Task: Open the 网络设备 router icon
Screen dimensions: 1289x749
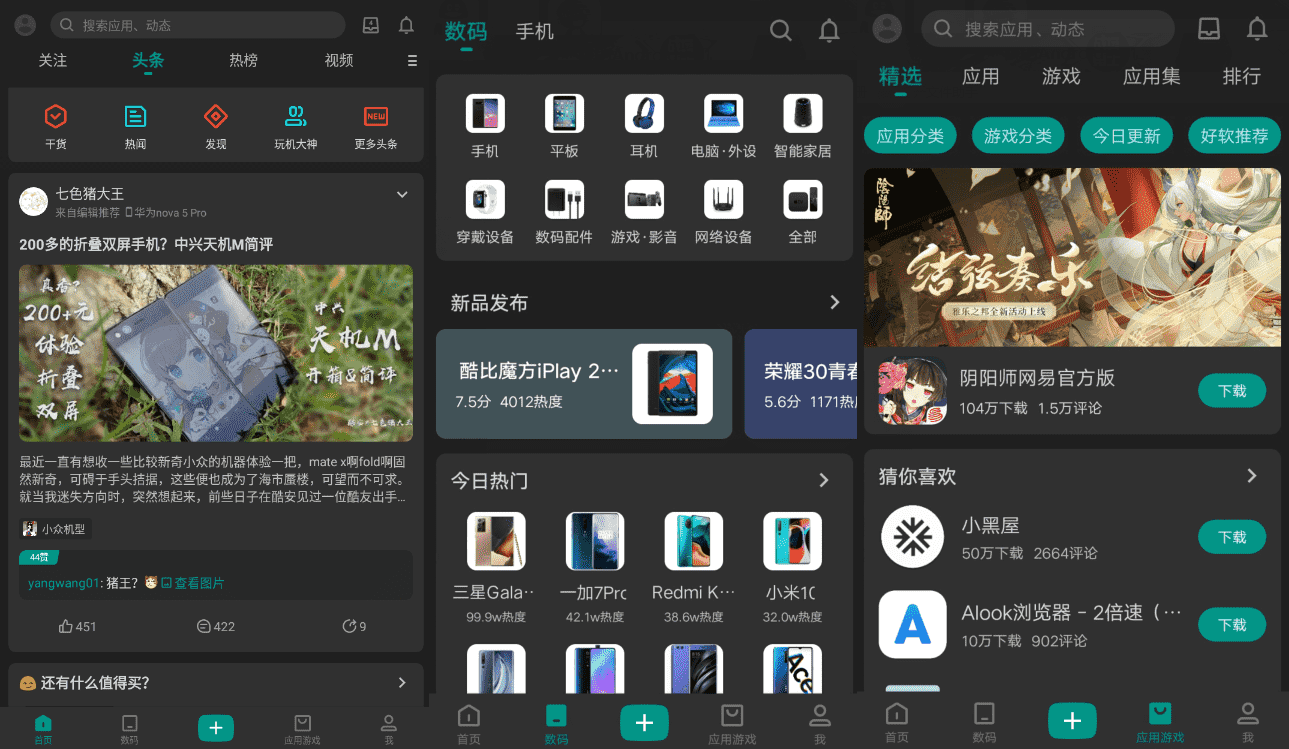Action: point(723,198)
